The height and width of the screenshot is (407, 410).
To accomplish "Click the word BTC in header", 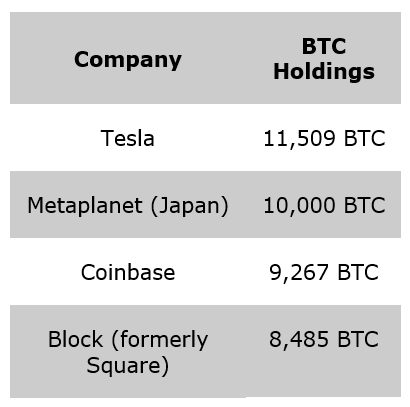I will [x=324, y=46].
